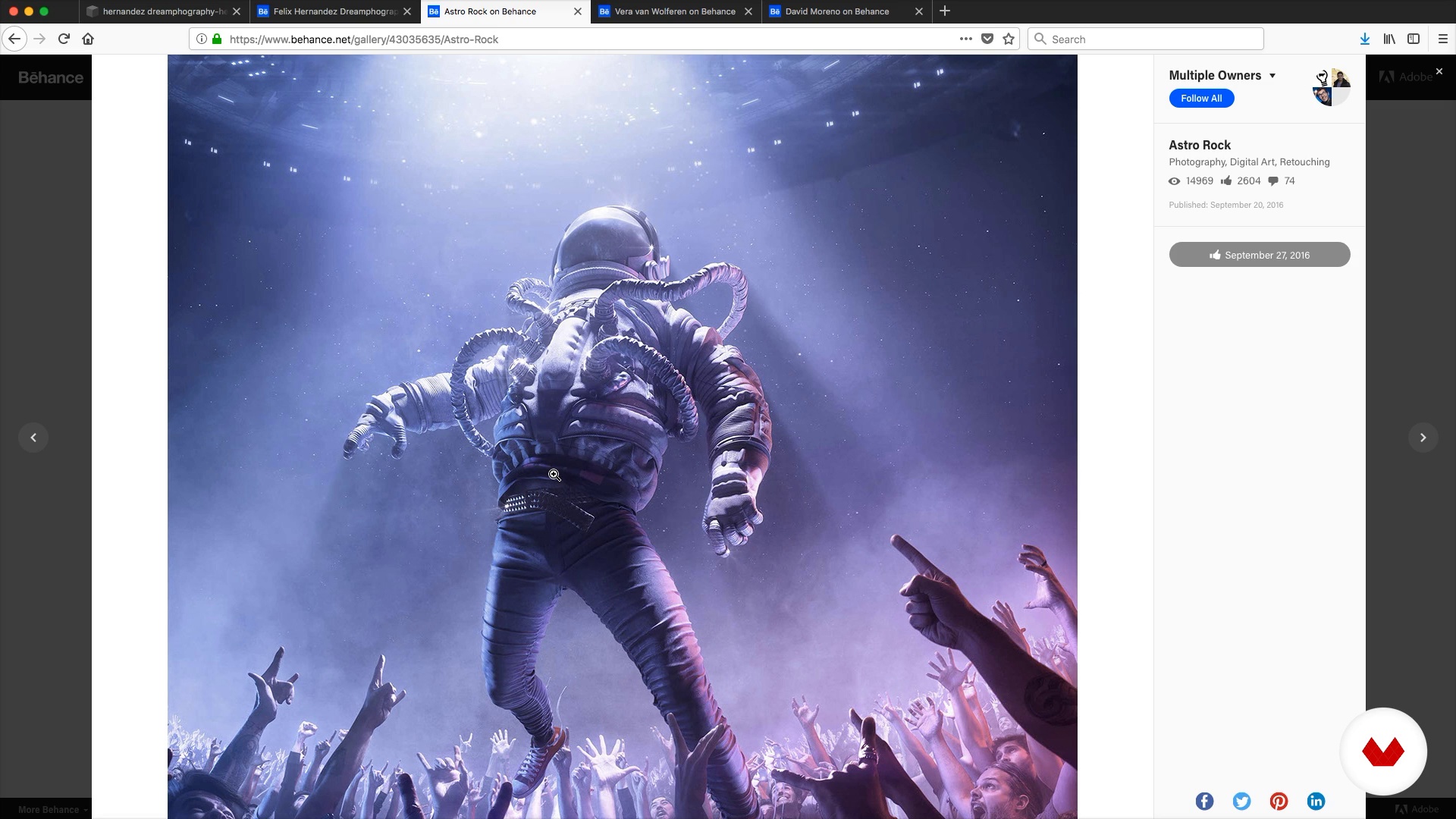This screenshot has width=1456, height=819.
Task: Open a new browser tab
Action: 945,11
